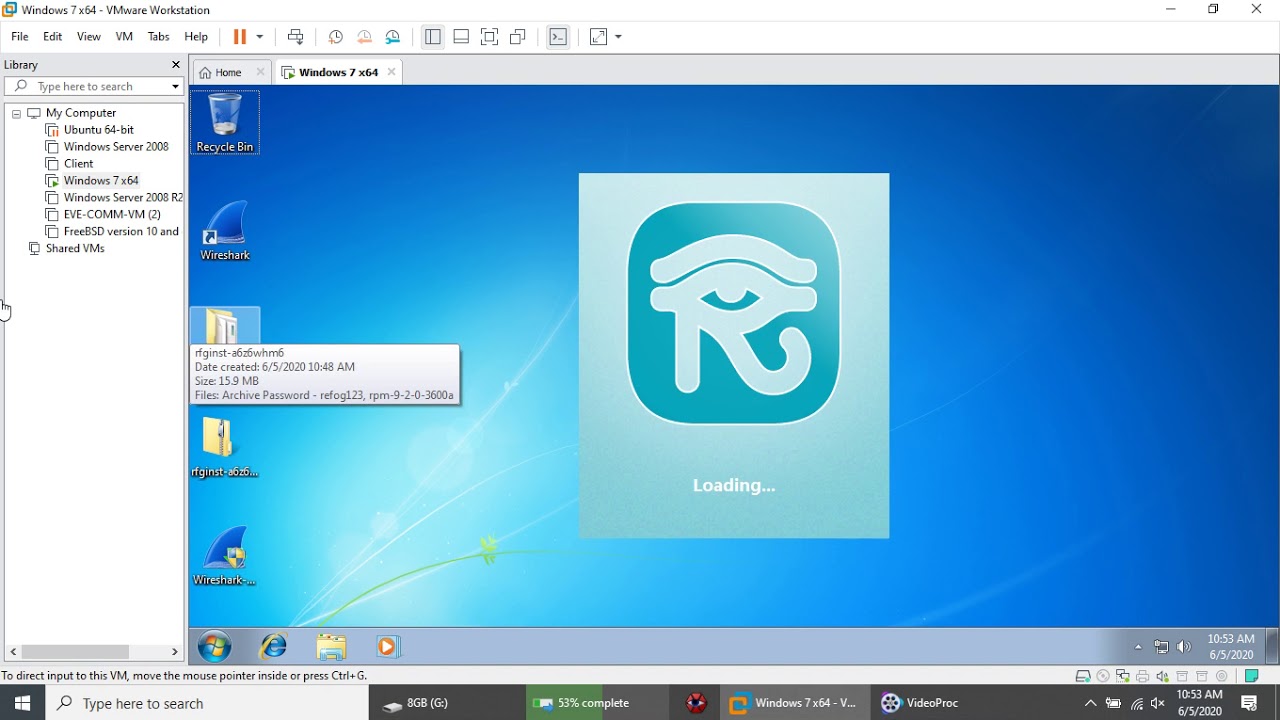This screenshot has height=720, width=1280.
Task: Select the Recycle Bin desktop icon
Action: (x=225, y=123)
